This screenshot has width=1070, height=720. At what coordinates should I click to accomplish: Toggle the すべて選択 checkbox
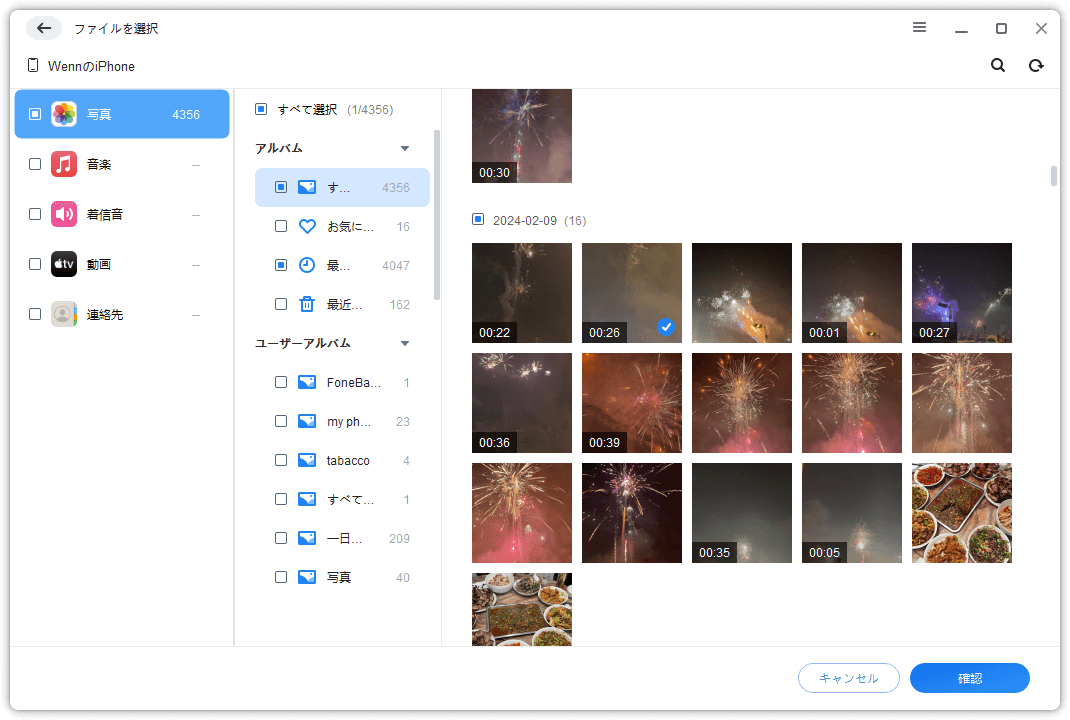click(261, 109)
